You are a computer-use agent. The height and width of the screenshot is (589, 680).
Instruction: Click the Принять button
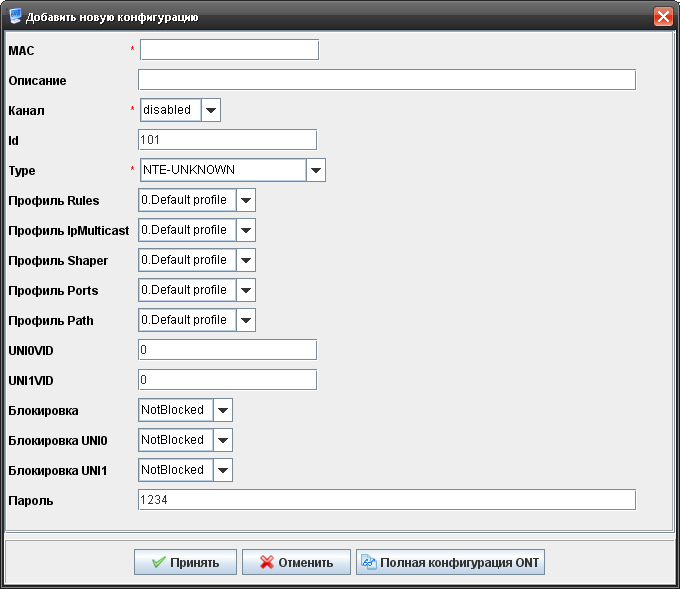click(x=185, y=562)
